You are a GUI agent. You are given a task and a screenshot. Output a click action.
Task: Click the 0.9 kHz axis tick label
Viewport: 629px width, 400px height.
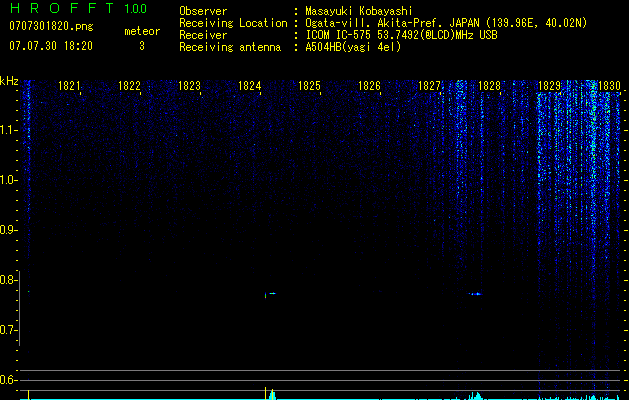click(7, 230)
